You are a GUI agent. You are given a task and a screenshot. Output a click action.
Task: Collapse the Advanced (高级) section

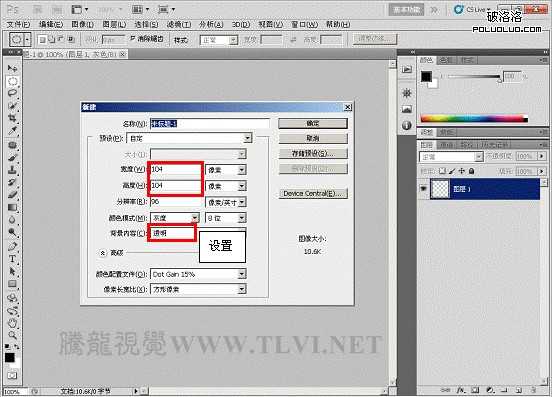point(102,253)
